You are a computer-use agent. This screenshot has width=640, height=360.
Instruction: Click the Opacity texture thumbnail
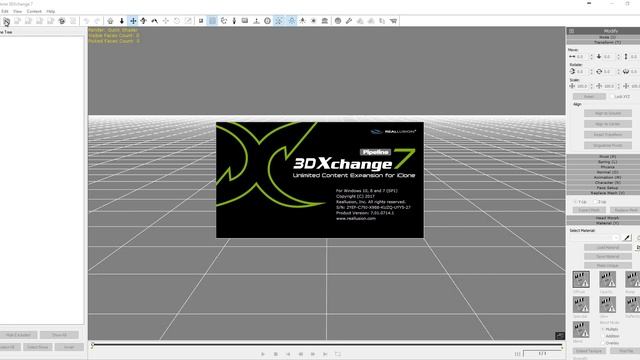click(607, 280)
